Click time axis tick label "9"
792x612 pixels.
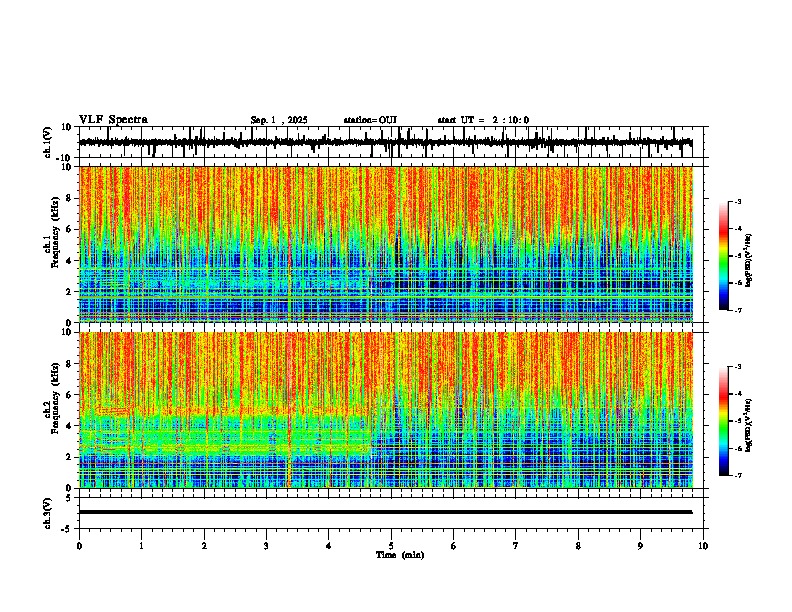(x=640, y=546)
